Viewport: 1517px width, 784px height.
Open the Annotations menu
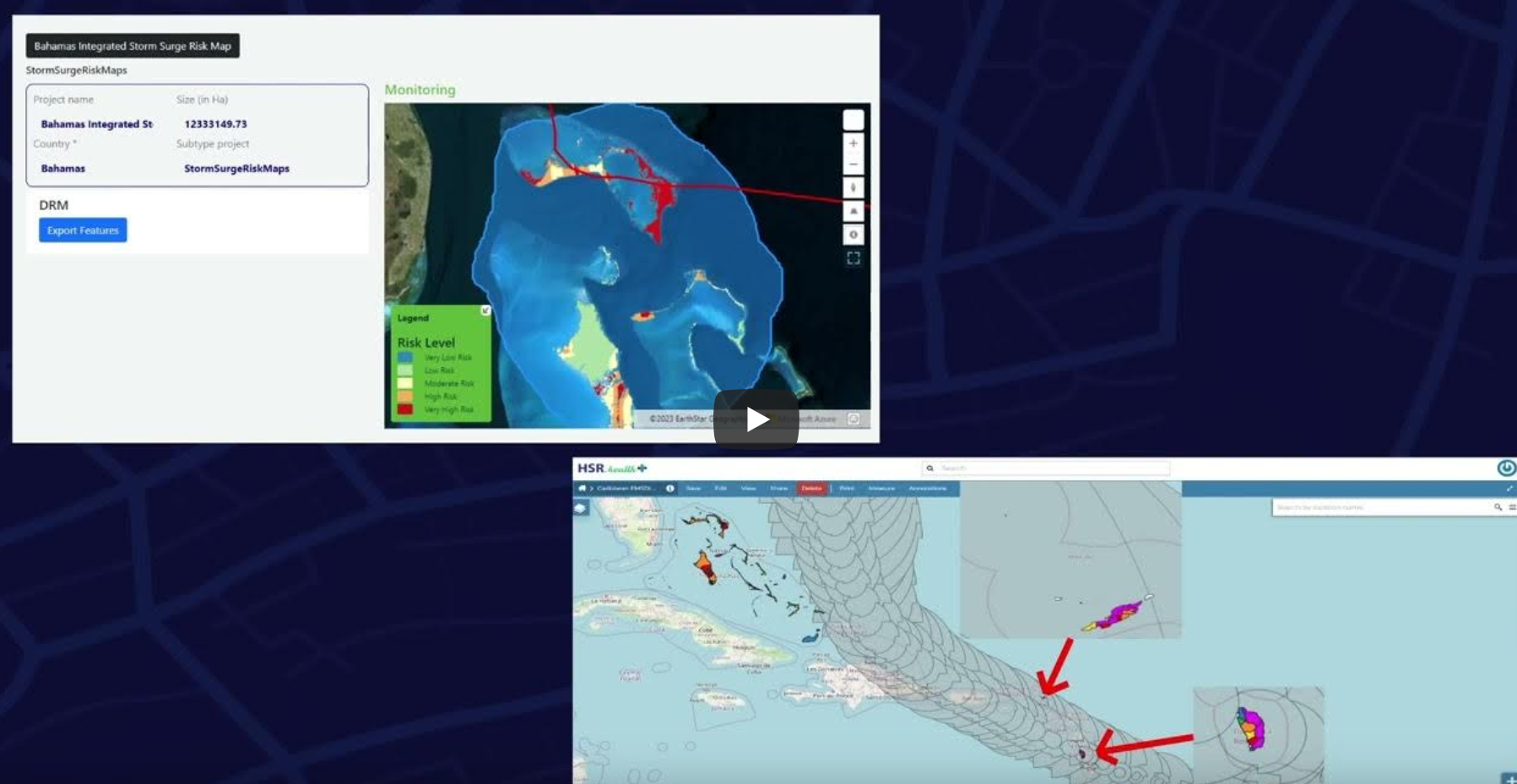coord(928,488)
